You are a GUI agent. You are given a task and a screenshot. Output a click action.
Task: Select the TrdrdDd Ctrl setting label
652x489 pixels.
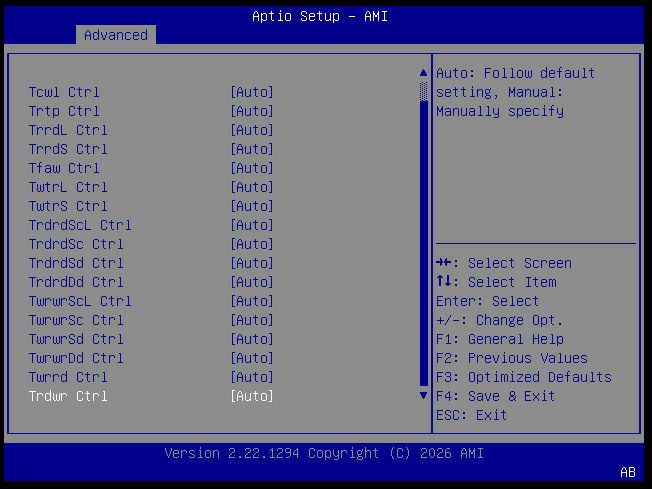tap(76, 282)
